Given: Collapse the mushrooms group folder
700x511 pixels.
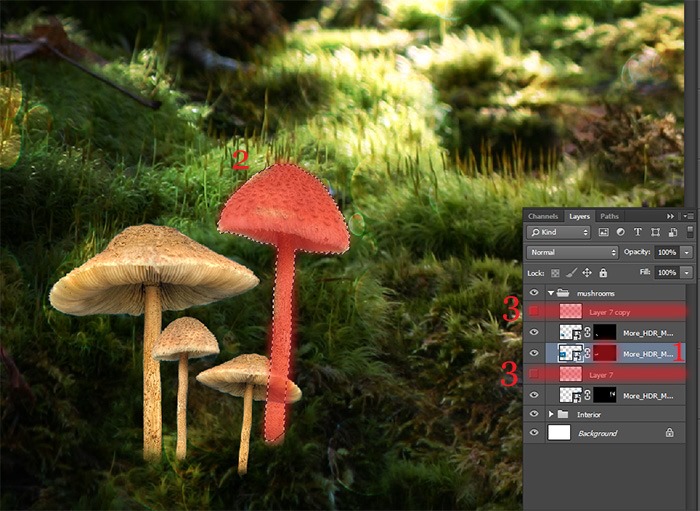Looking at the screenshot, I should coord(551,293).
